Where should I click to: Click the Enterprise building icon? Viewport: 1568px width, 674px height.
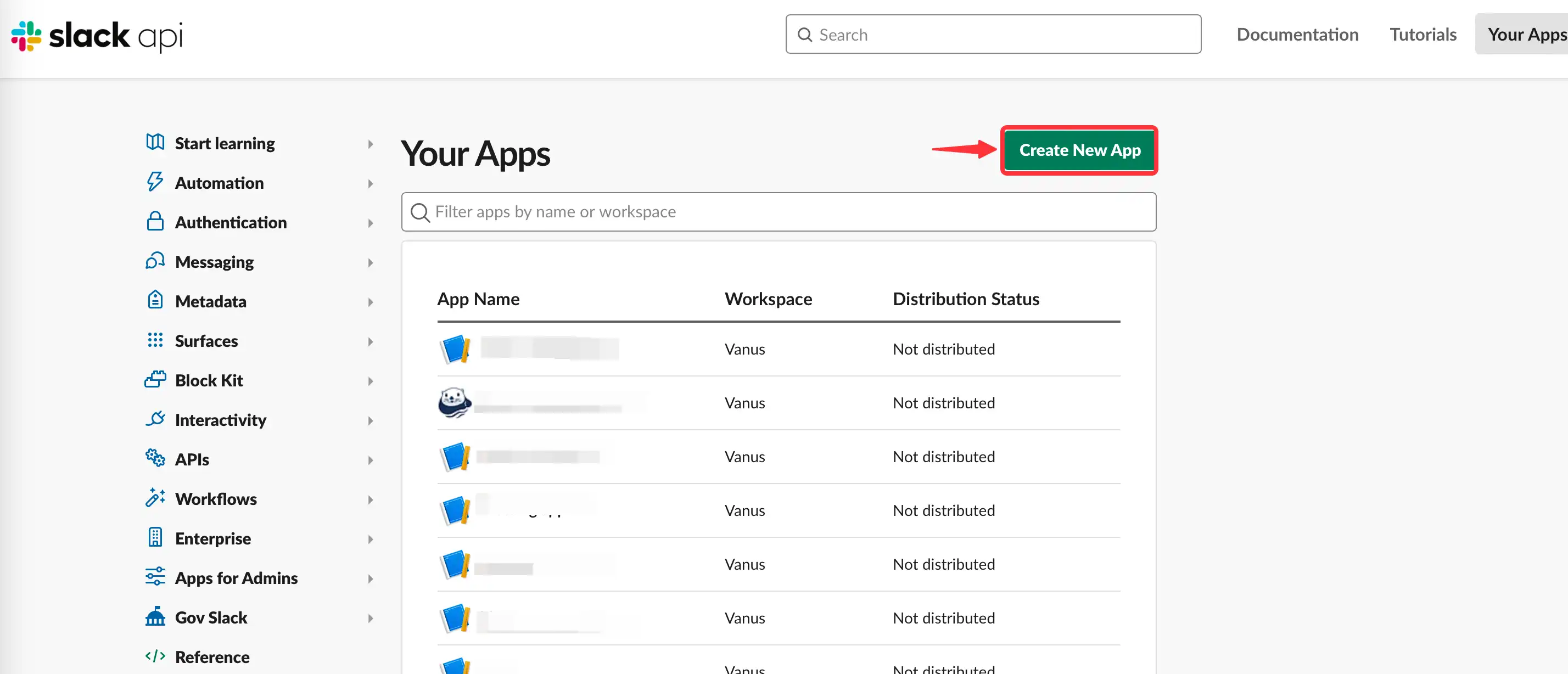pos(155,537)
